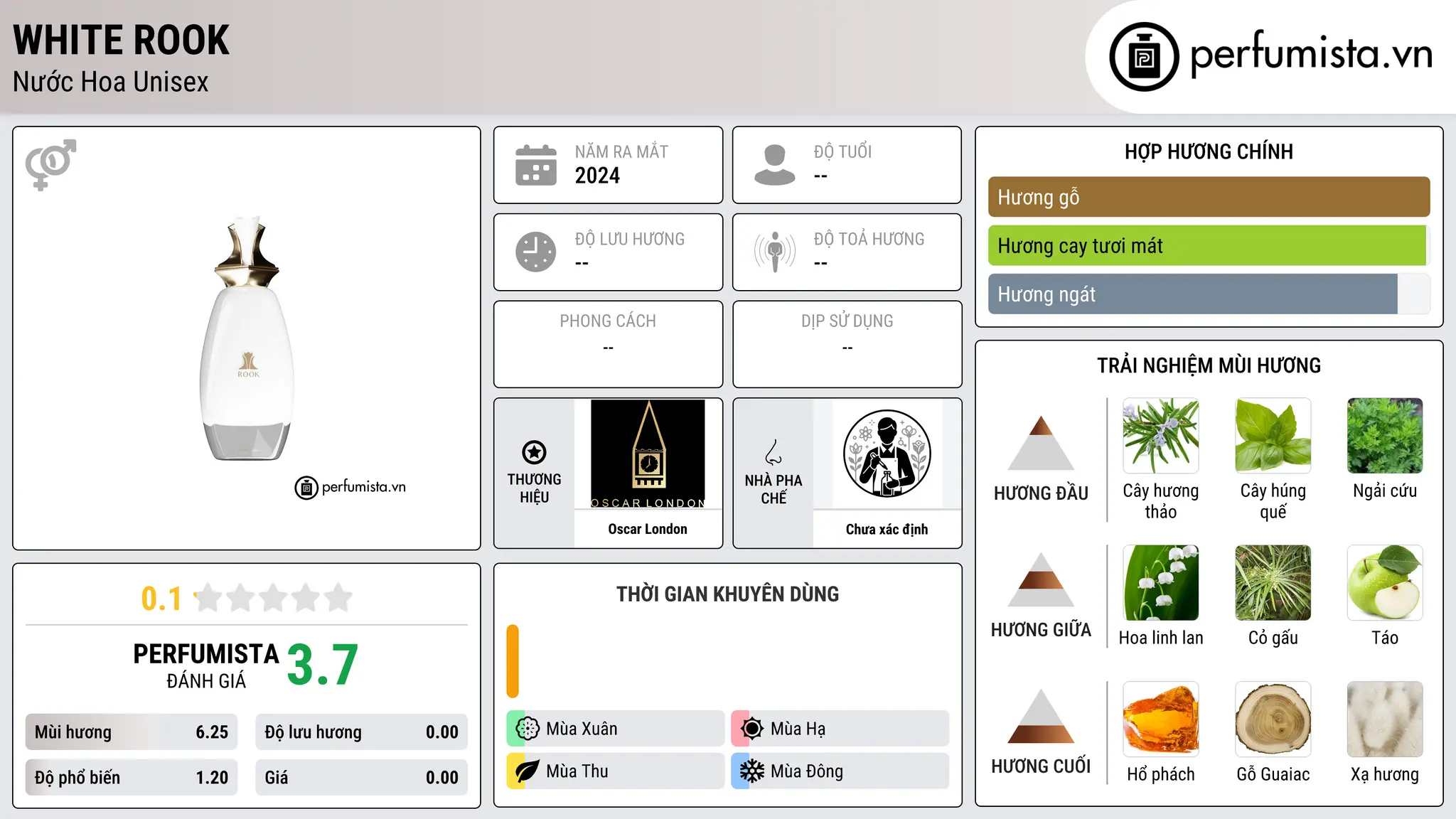Select the White Rook bottle image
The image size is (1456, 819).
(247, 338)
